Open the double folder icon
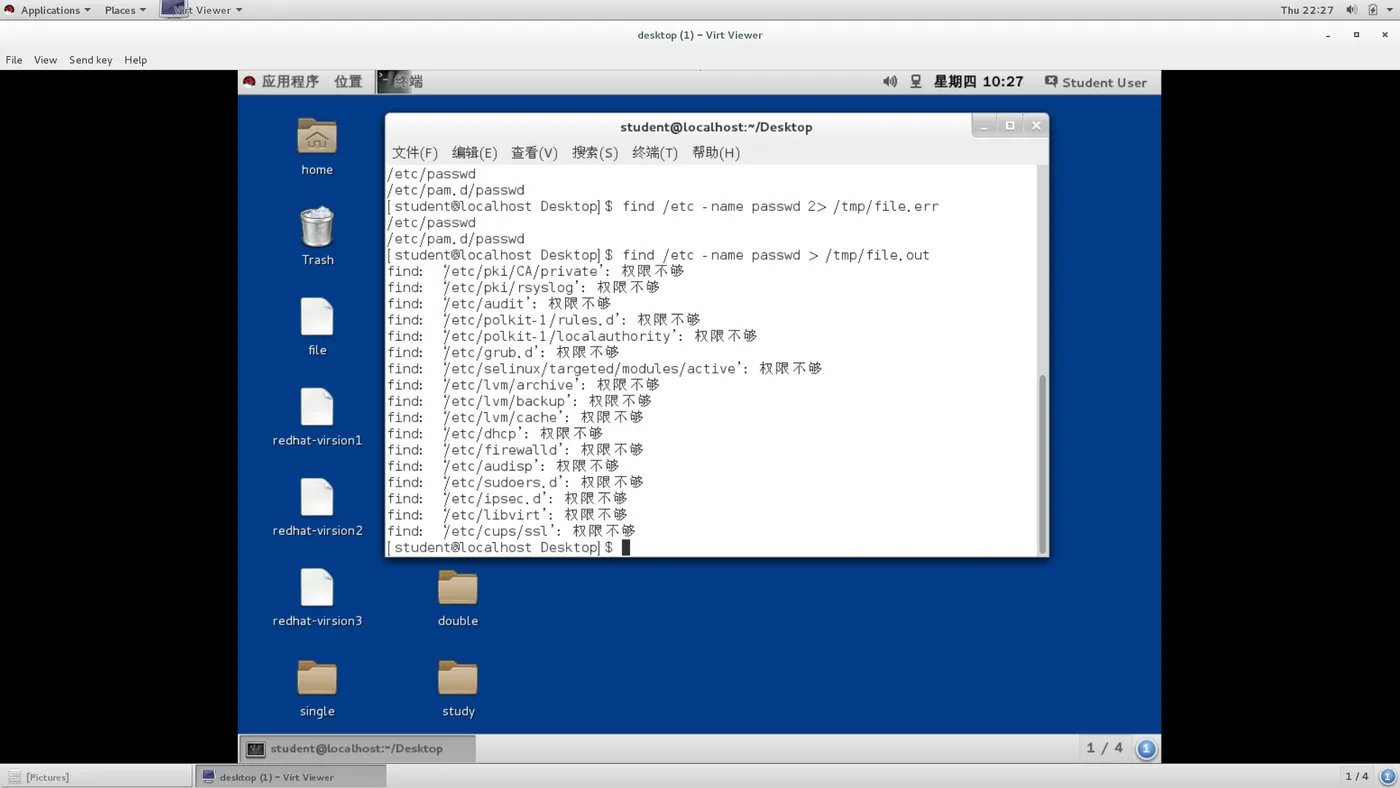1400x788 pixels. point(458,588)
